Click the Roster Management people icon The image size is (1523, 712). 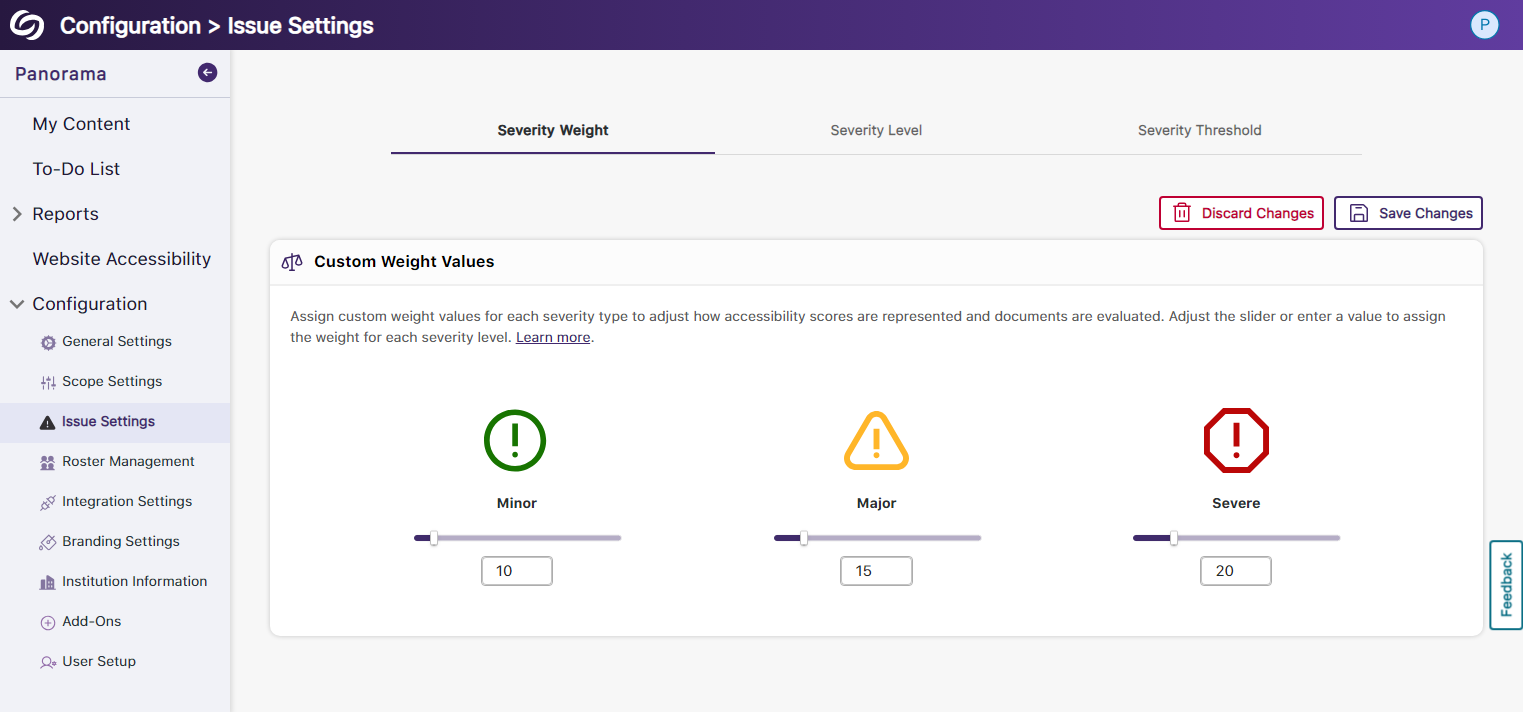(x=48, y=462)
